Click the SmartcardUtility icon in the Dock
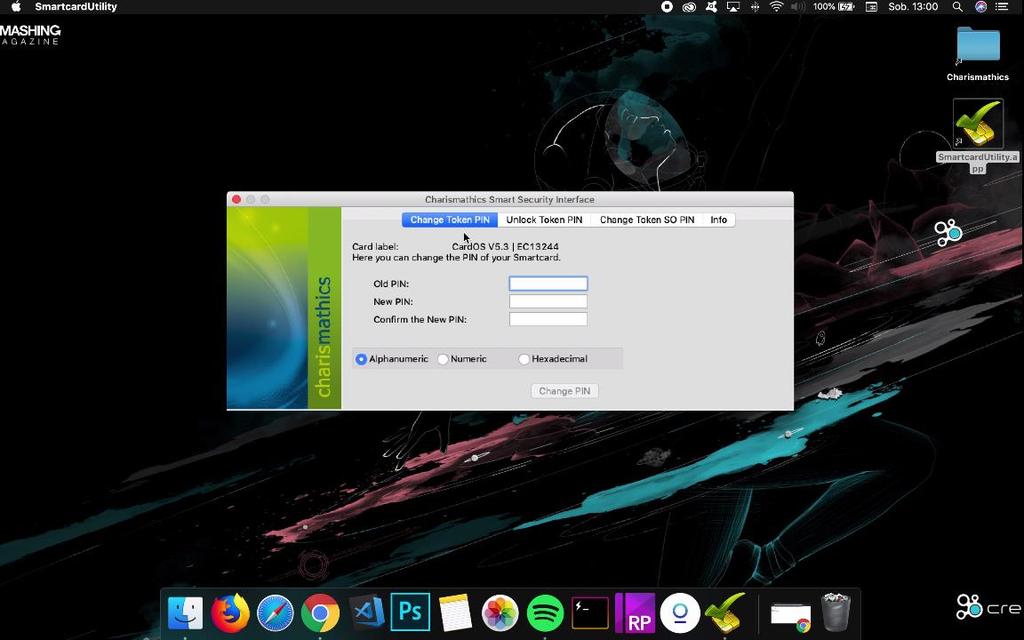Viewport: 1024px width, 640px height. click(725, 613)
